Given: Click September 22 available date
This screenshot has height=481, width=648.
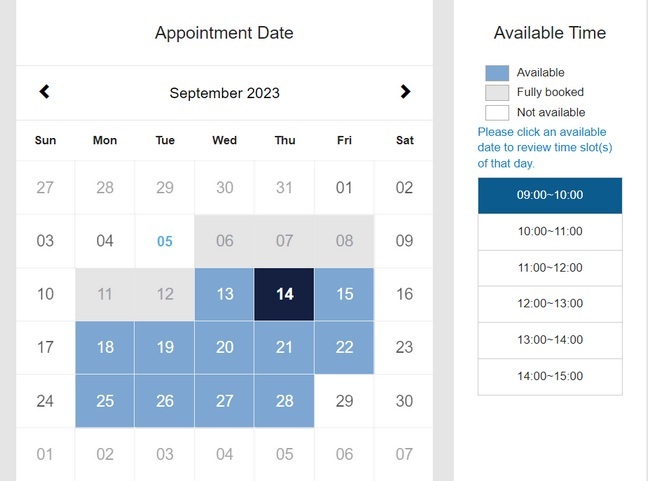Looking at the screenshot, I should [x=345, y=348].
